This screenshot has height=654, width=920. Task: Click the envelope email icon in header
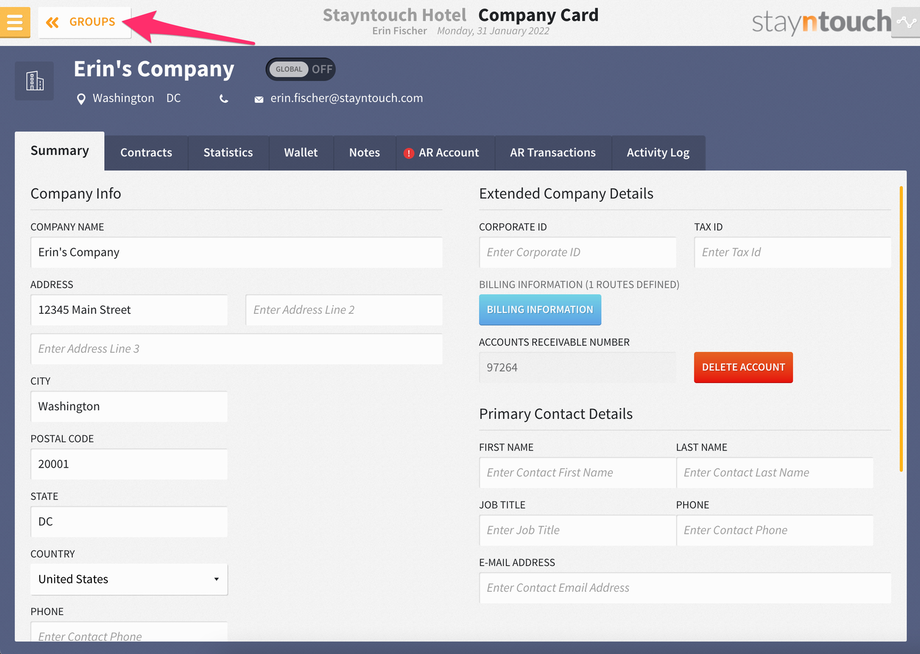[259, 99]
